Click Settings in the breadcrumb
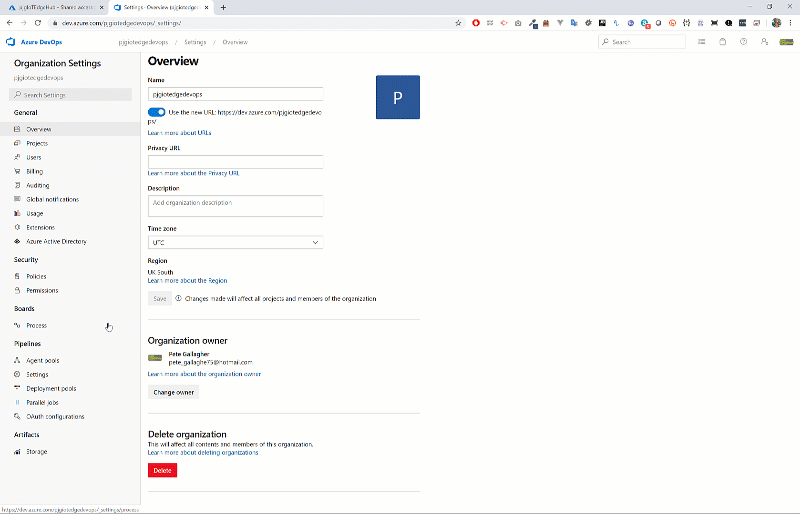 (x=195, y=42)
